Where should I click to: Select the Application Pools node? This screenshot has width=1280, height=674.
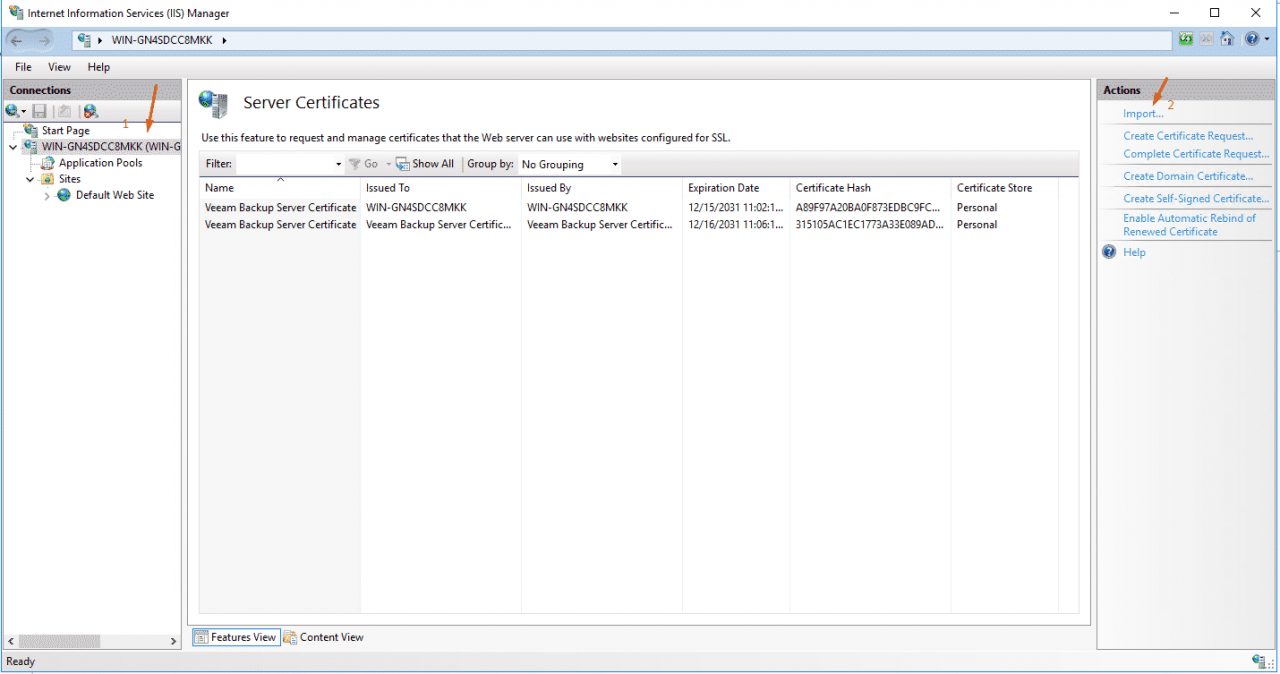pos(100,163)
